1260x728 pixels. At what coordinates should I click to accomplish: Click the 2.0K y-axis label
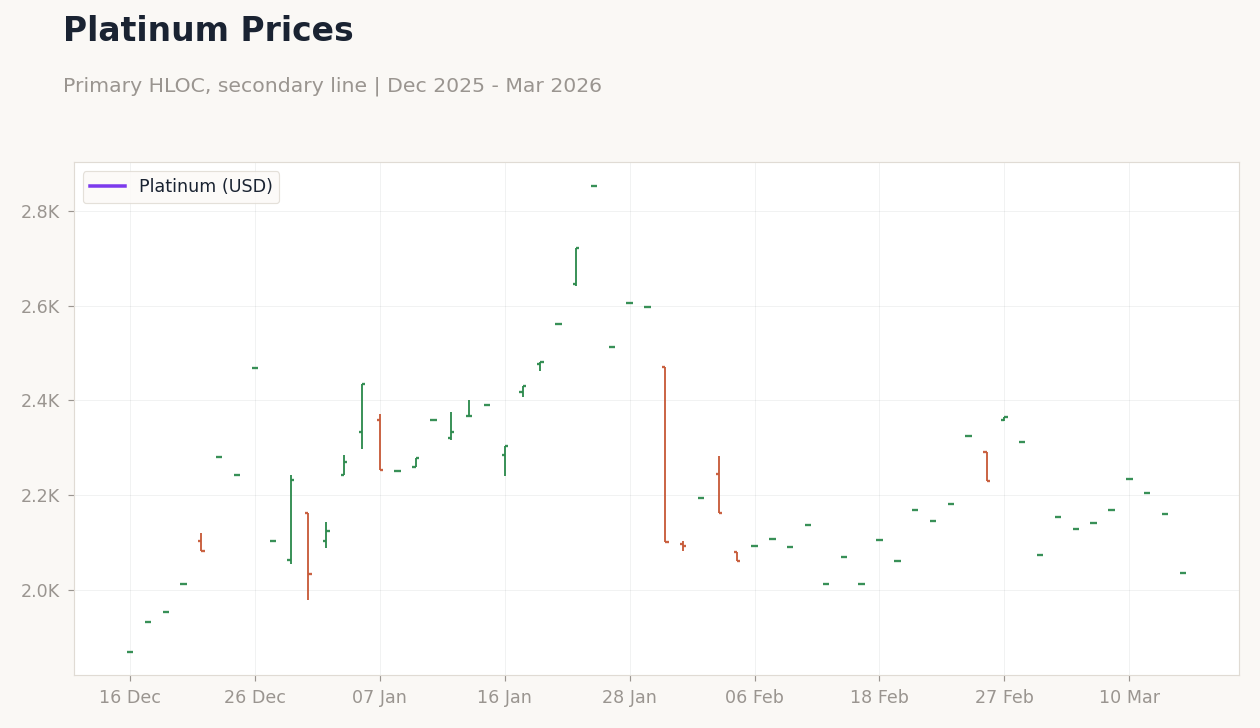pos(41,591)
